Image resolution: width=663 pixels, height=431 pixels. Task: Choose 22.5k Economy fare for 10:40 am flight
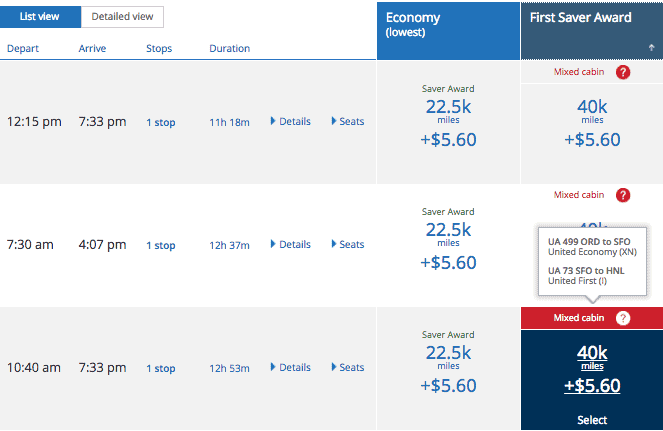coord(448,353)
